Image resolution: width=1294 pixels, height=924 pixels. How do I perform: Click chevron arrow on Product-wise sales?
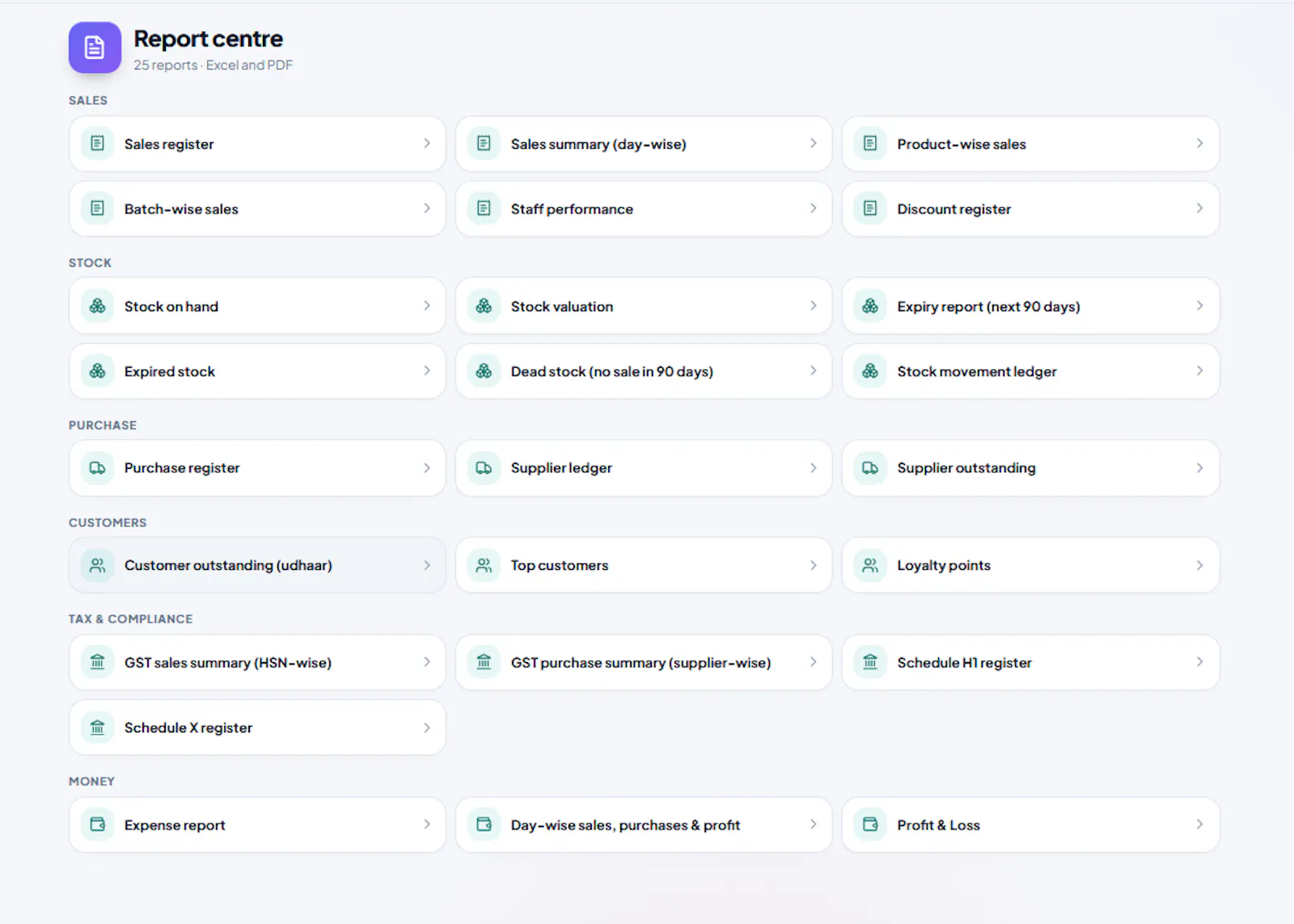(x=1199, y=143)
